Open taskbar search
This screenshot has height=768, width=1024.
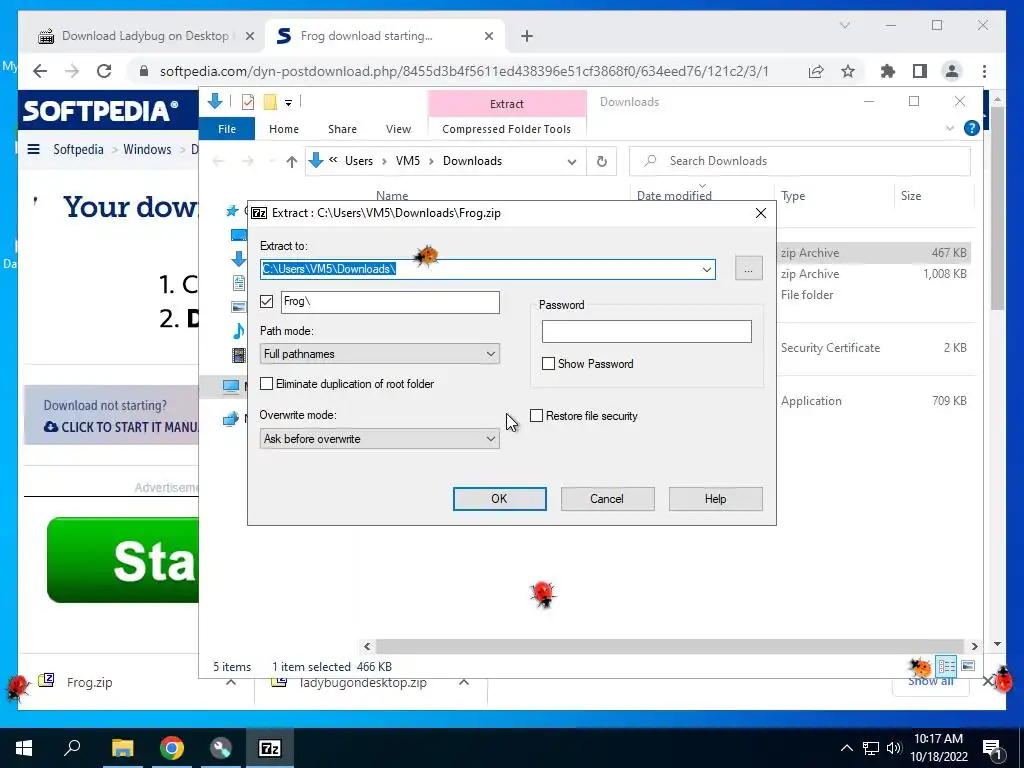[x=72, y=748]
